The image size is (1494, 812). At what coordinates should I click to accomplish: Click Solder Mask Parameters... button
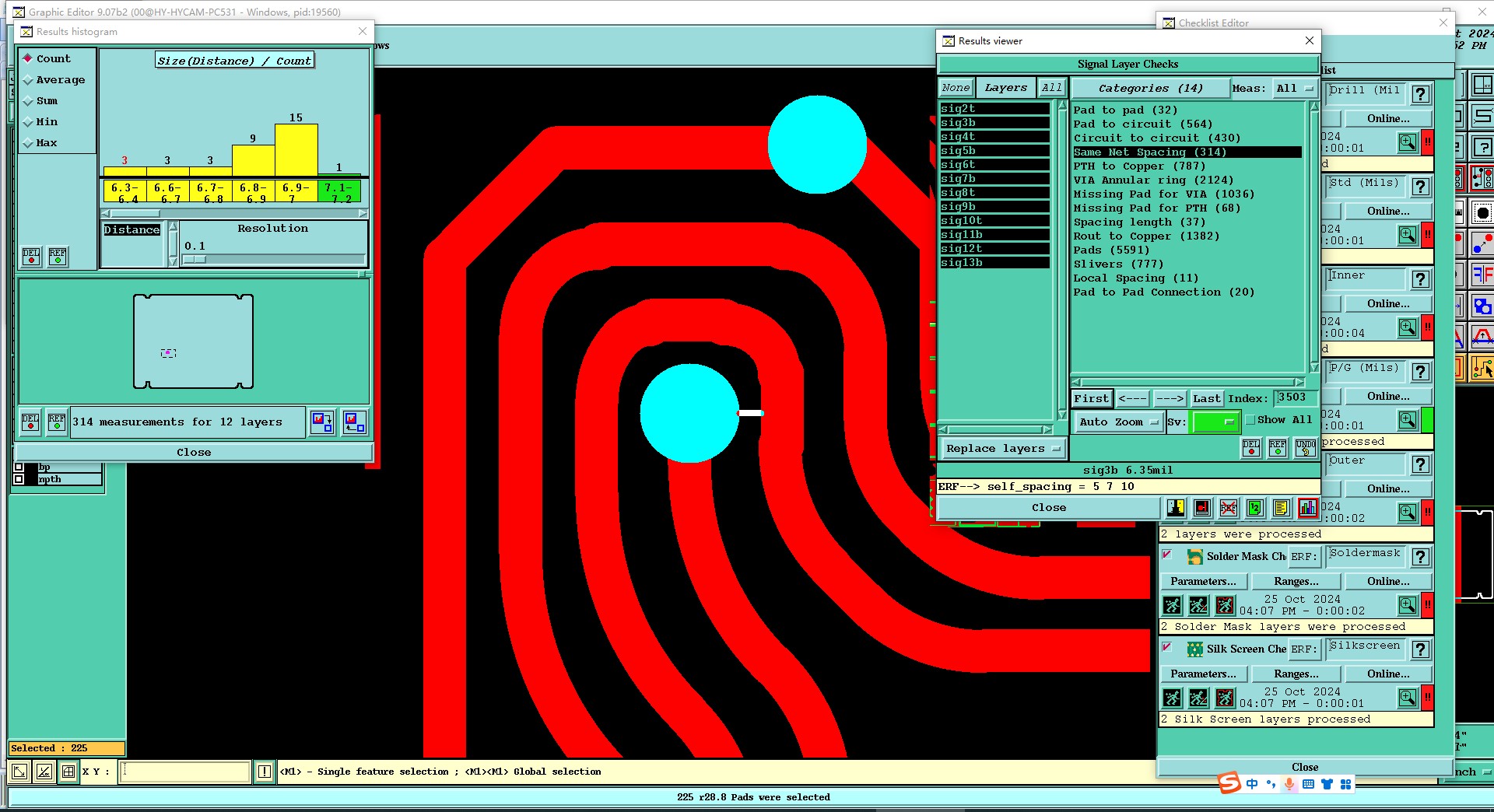1203,581
